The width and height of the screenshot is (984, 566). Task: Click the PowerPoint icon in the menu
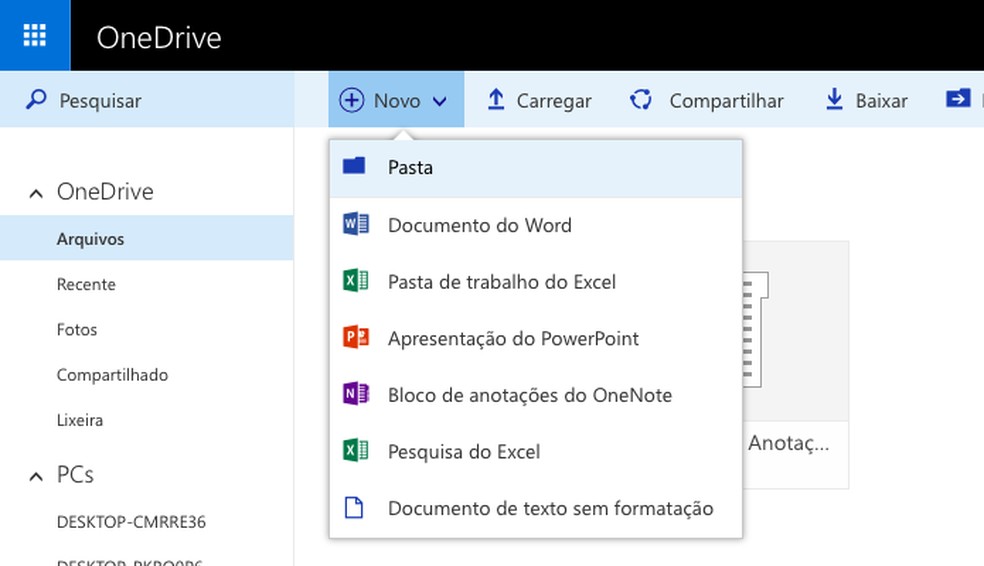(x=355, y=338)
